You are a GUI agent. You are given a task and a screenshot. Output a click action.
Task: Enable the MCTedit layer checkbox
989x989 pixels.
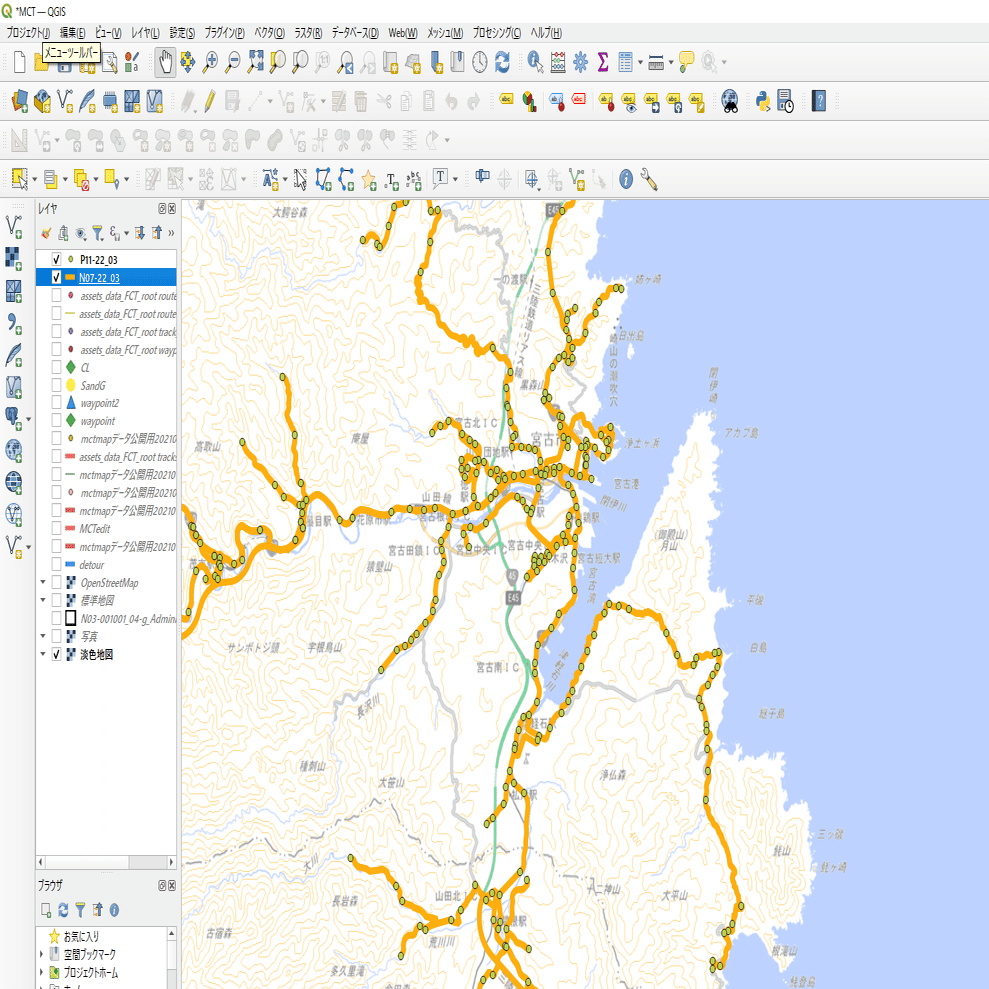coord(56,528)
